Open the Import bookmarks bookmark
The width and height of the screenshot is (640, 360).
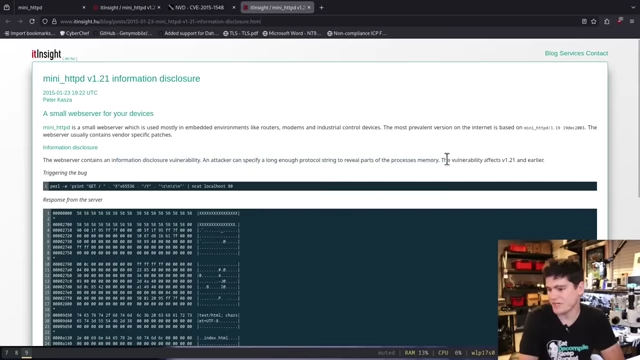pos(29,33)
